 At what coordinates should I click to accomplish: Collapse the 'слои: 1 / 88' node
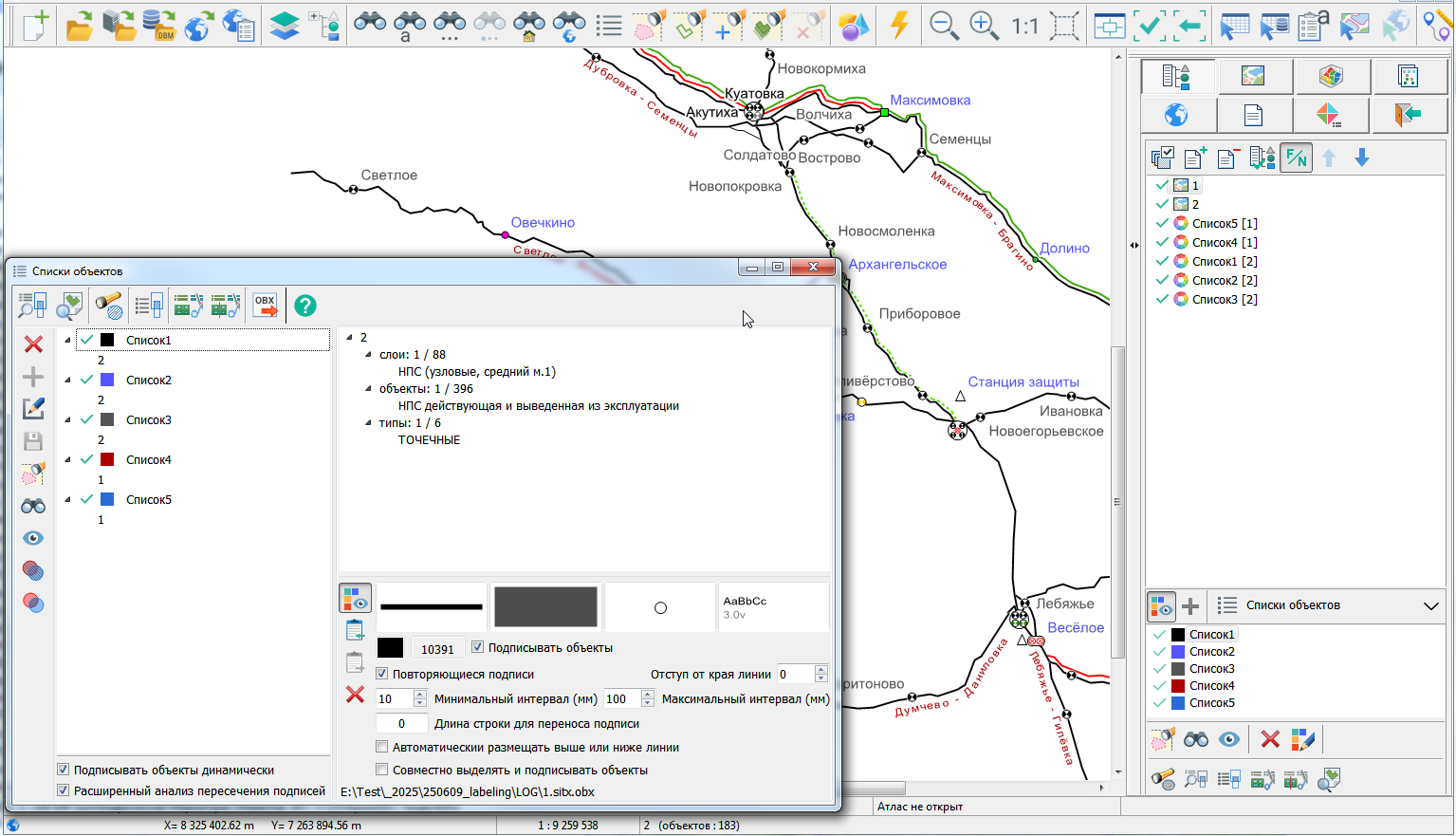(x=369, y=354)
